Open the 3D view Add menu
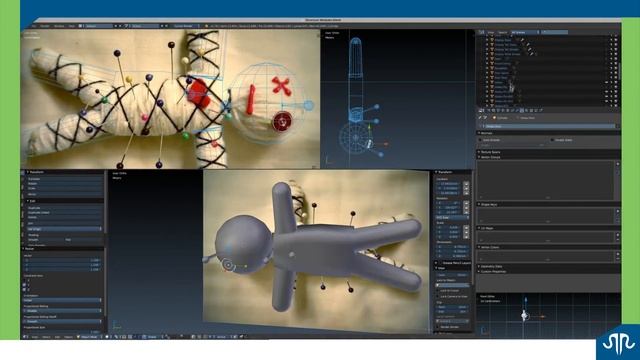Viewport: 640px width, 360px height. pos(58,337)
